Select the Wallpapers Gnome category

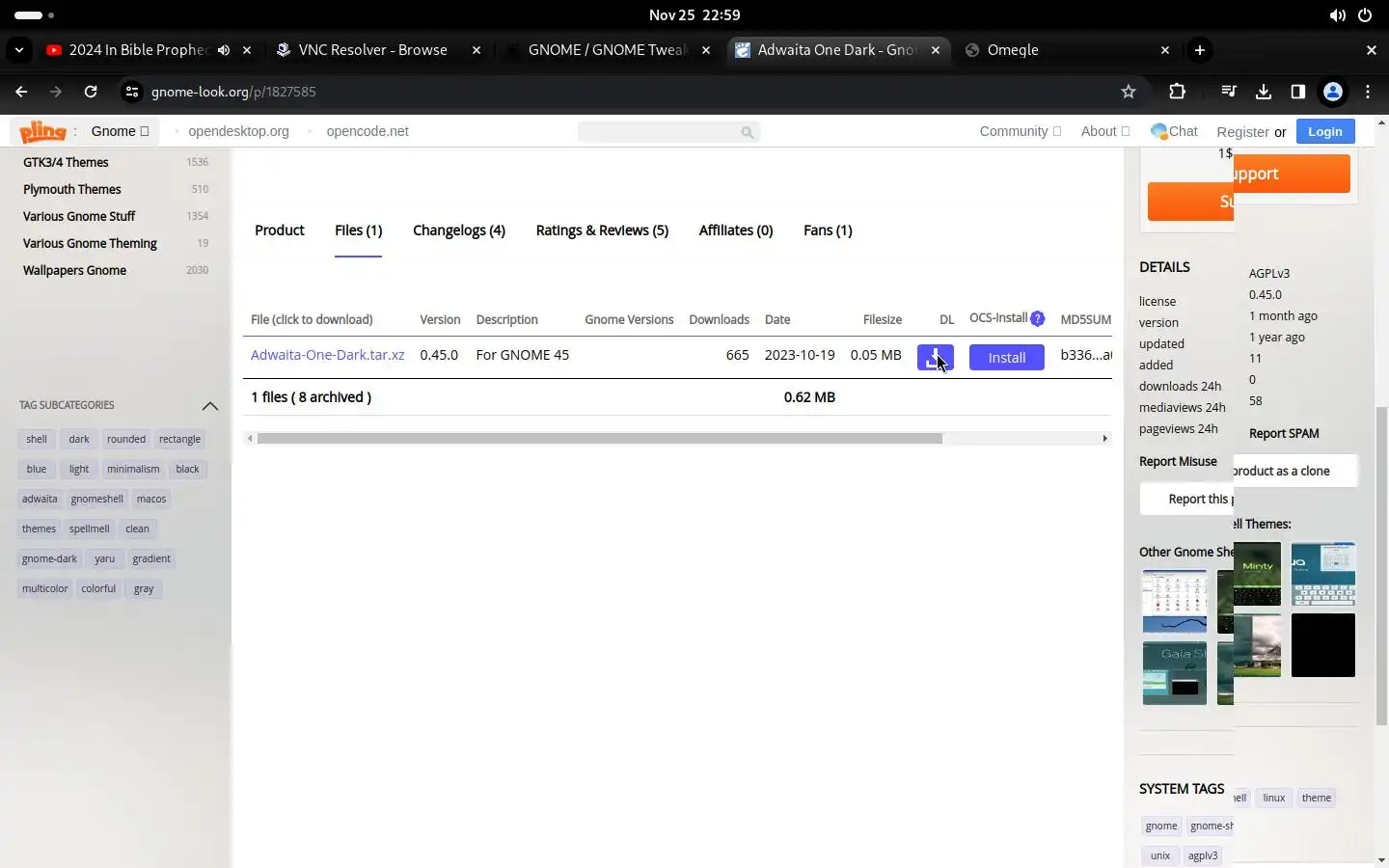point(74,270)
